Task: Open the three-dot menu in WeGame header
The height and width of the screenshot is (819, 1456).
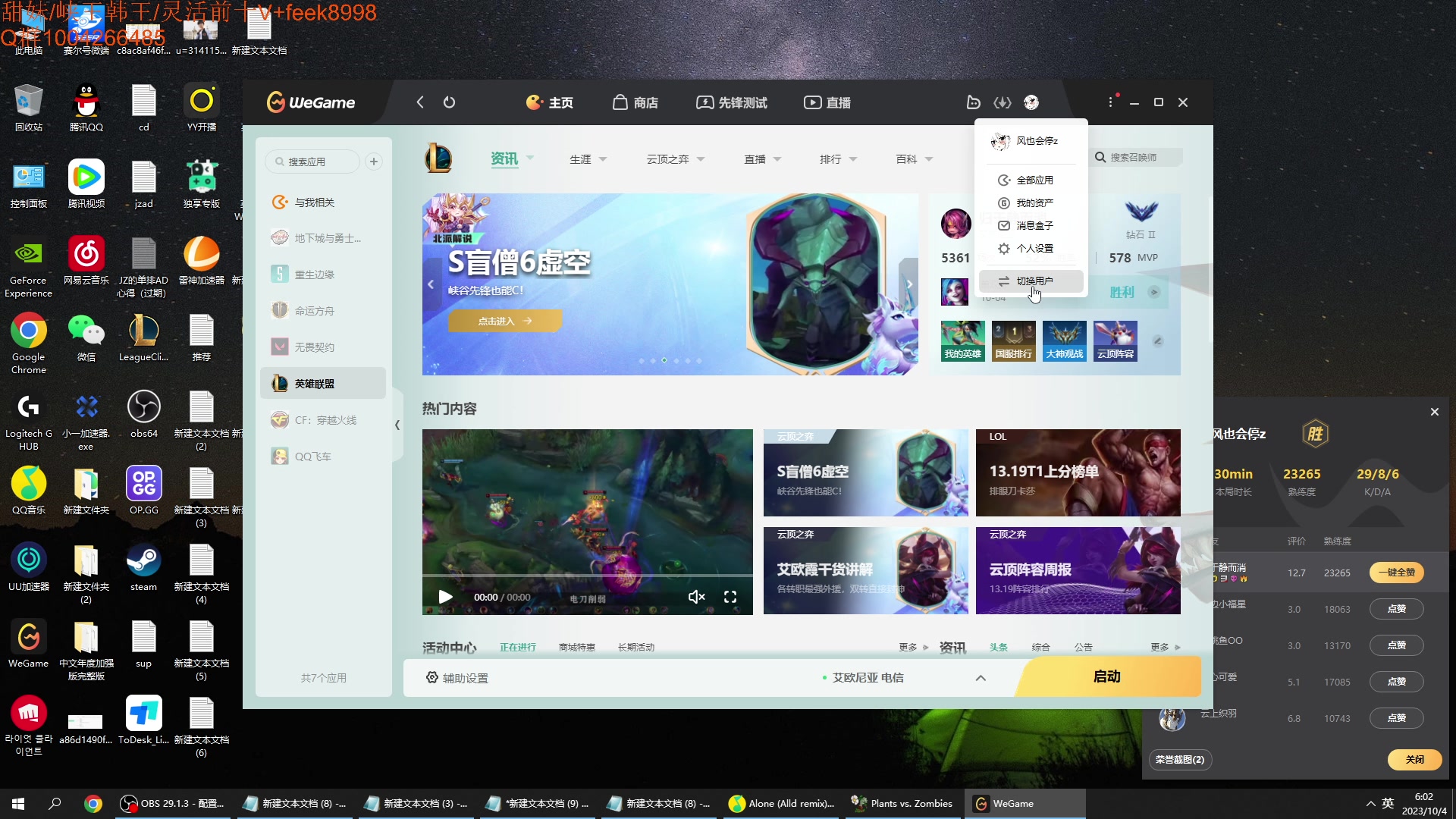Action: click(x=1111, y=102)
